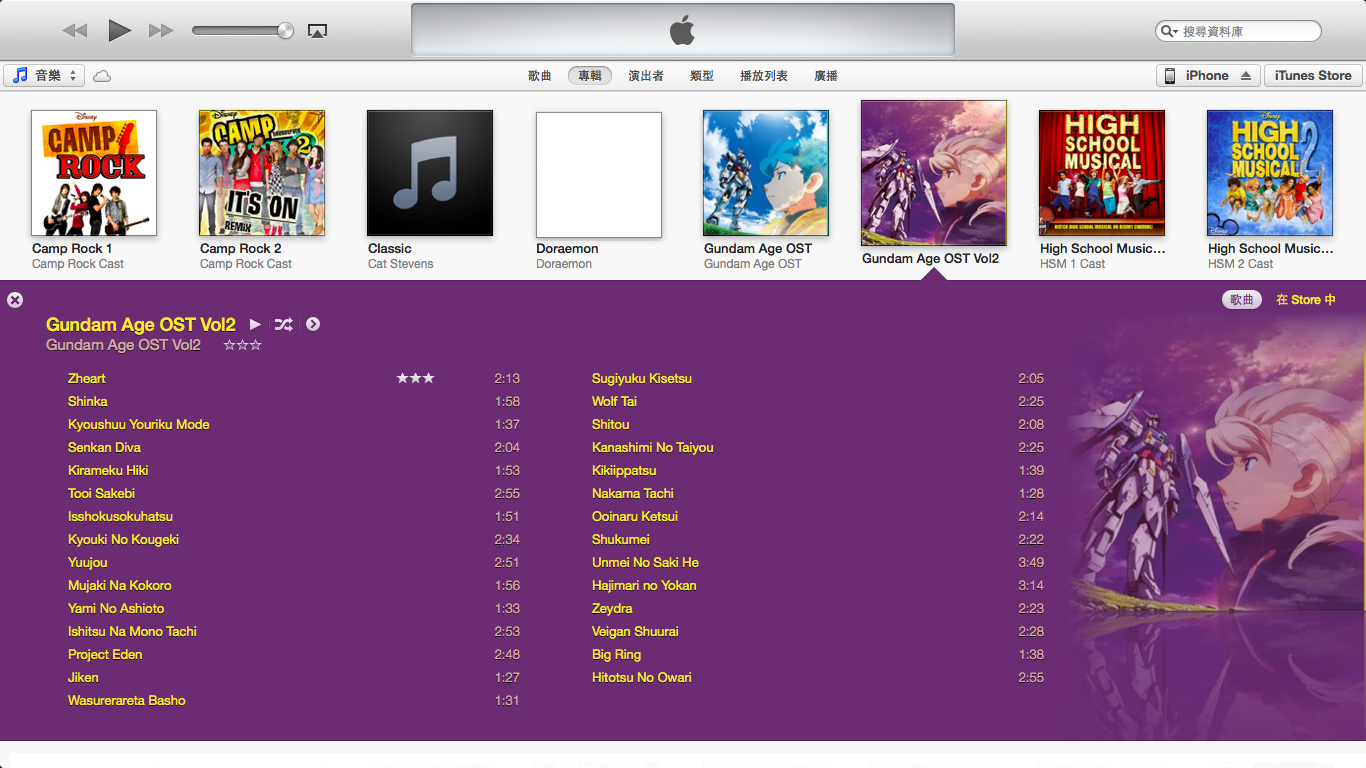Switch to the 演出者 tab
Image resolution: width=1366 pixels, height=768 pixels.
[646, 76]
